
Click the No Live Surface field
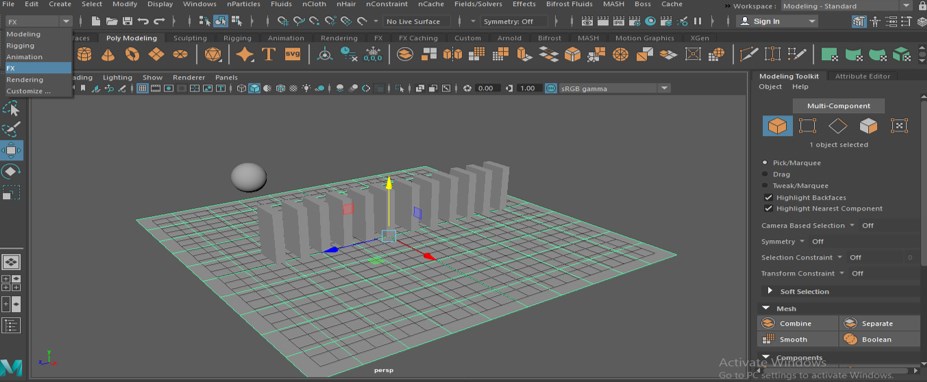[x=416, y=21]
